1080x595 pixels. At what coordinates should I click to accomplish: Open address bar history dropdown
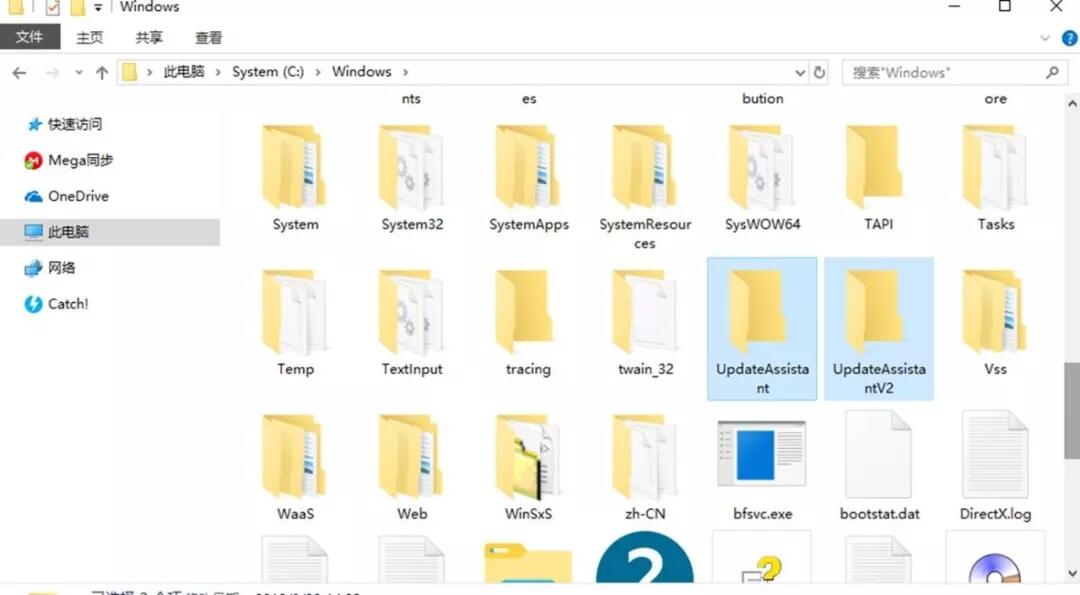coord(800,72)
